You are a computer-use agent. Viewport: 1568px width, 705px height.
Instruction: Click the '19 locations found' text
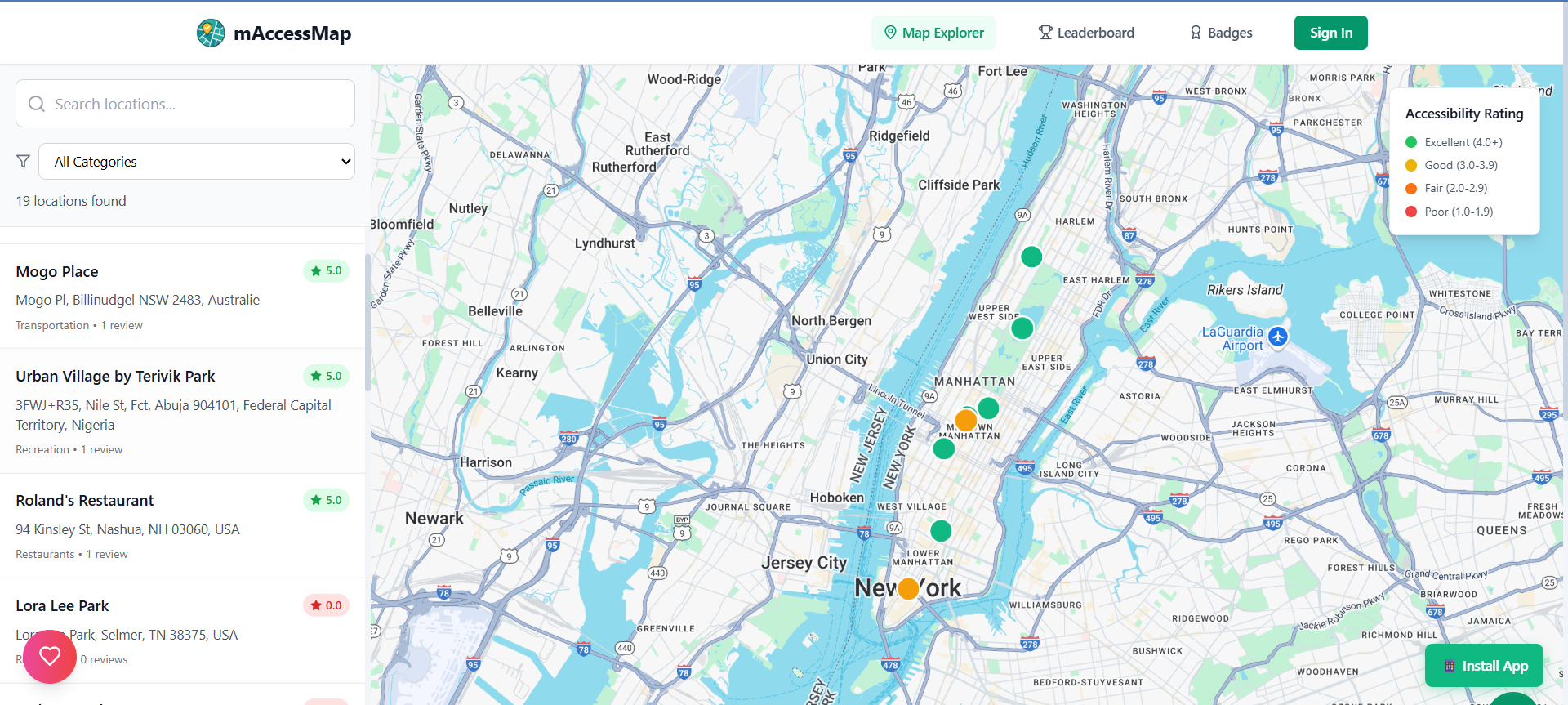pyautogui.click(x=71, y=201)
